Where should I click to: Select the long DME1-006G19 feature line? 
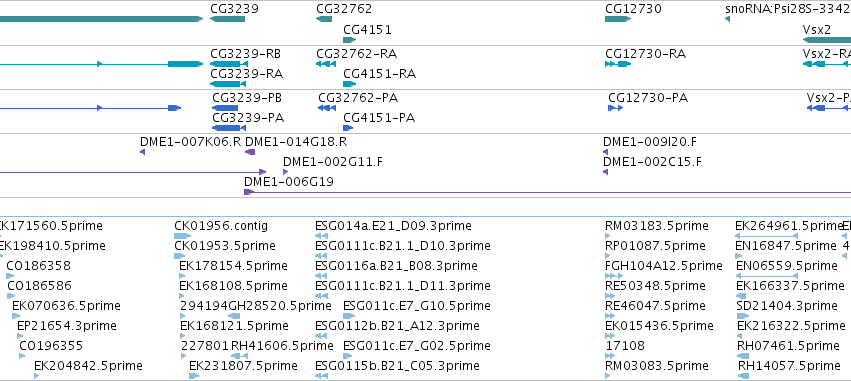click(x=548, y=192)
